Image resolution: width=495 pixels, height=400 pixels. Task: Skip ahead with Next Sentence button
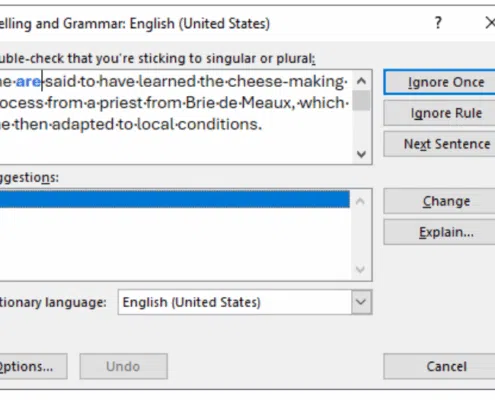(440, 144)
